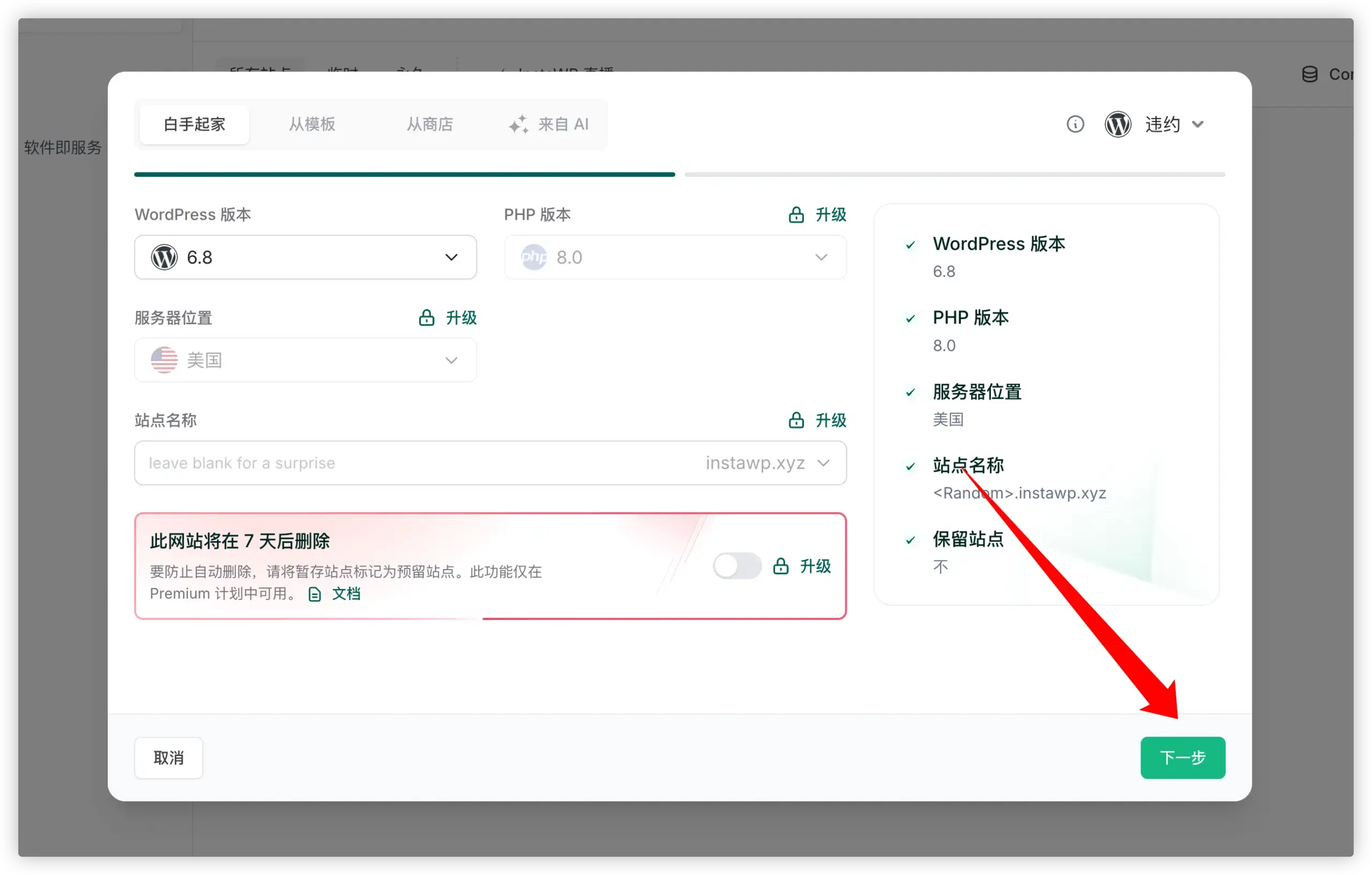Click the second gray progress step bar
Viewport: 1372px width, 875px height.
pos(955,174)
